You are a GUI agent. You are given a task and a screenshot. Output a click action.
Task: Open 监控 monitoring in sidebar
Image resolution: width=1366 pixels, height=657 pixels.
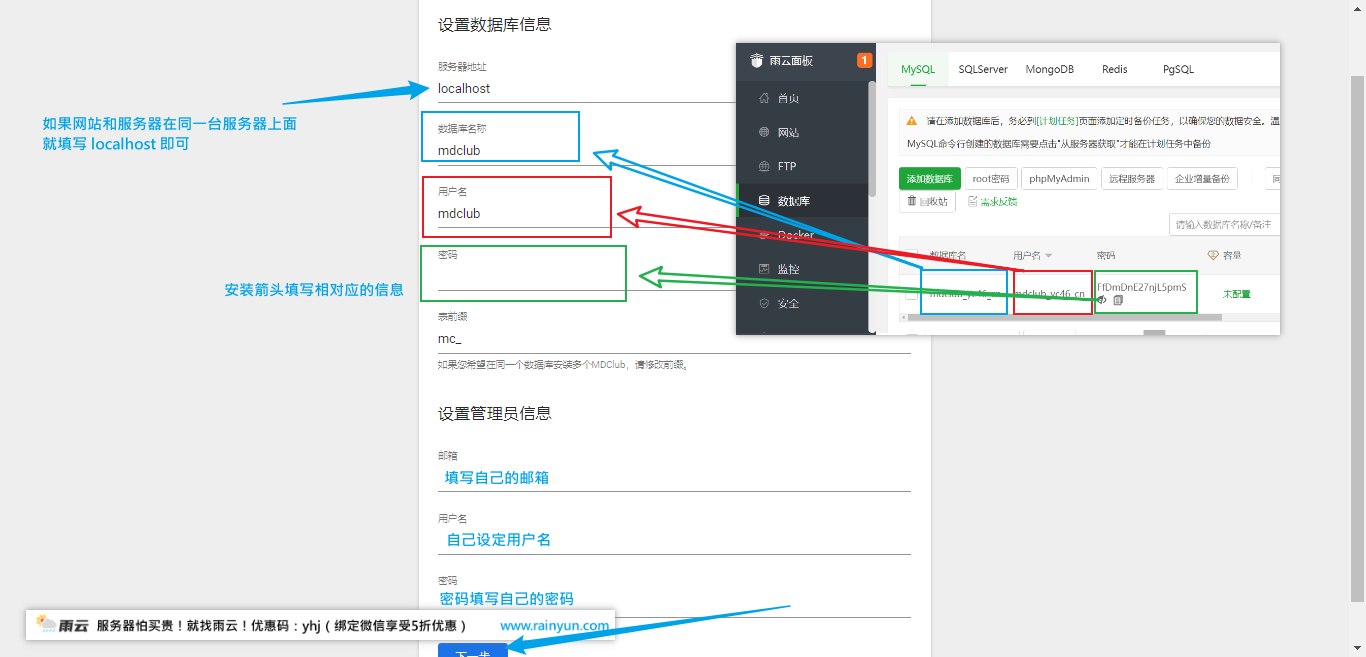tap(802, 269)
